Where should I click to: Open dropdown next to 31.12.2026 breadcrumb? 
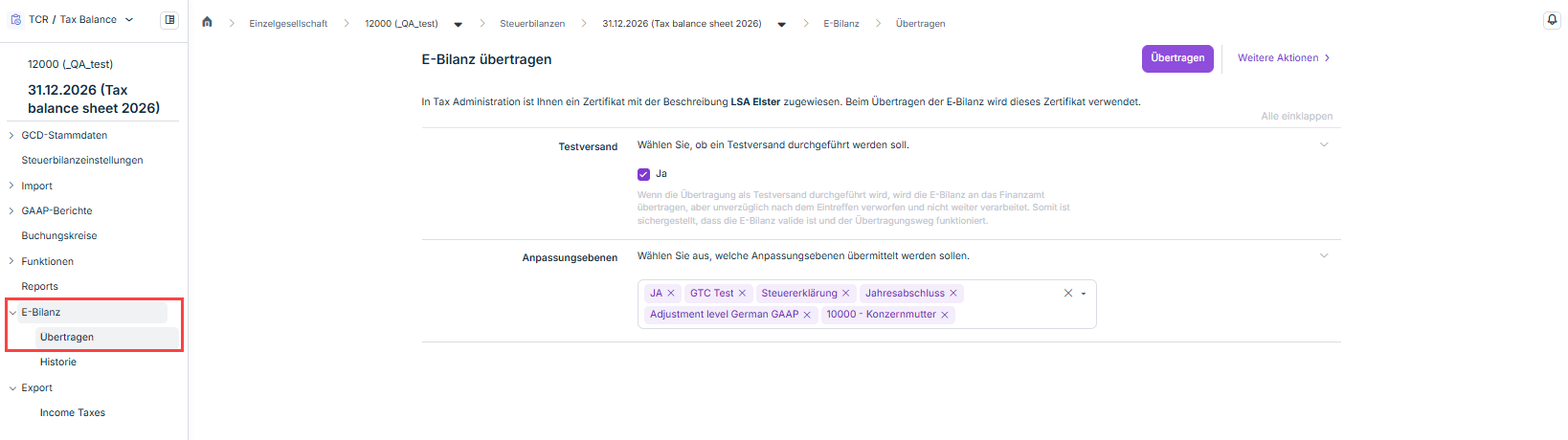(781, 24)
